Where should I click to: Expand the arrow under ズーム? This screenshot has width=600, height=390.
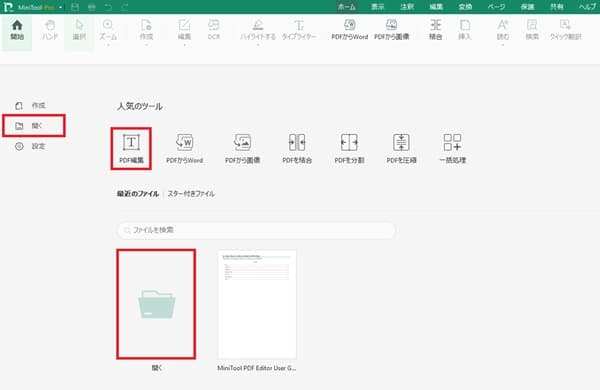[x=108, y=45]
